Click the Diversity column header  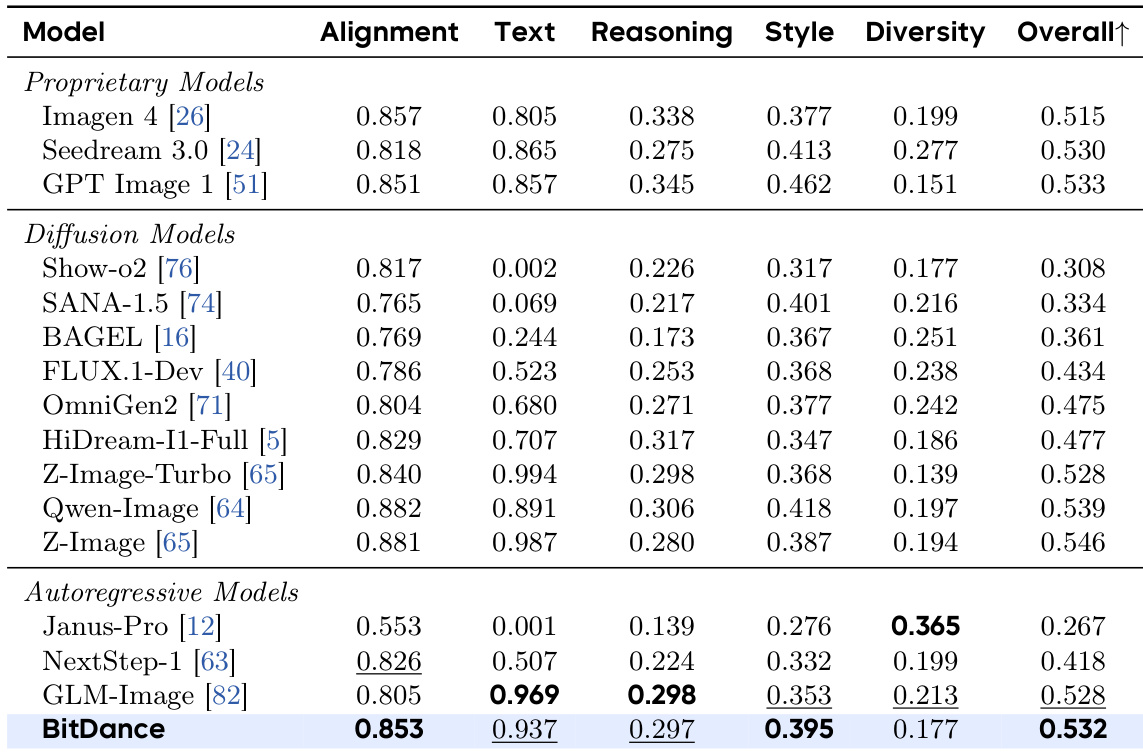pyautogui.click(x=925, y=32)
